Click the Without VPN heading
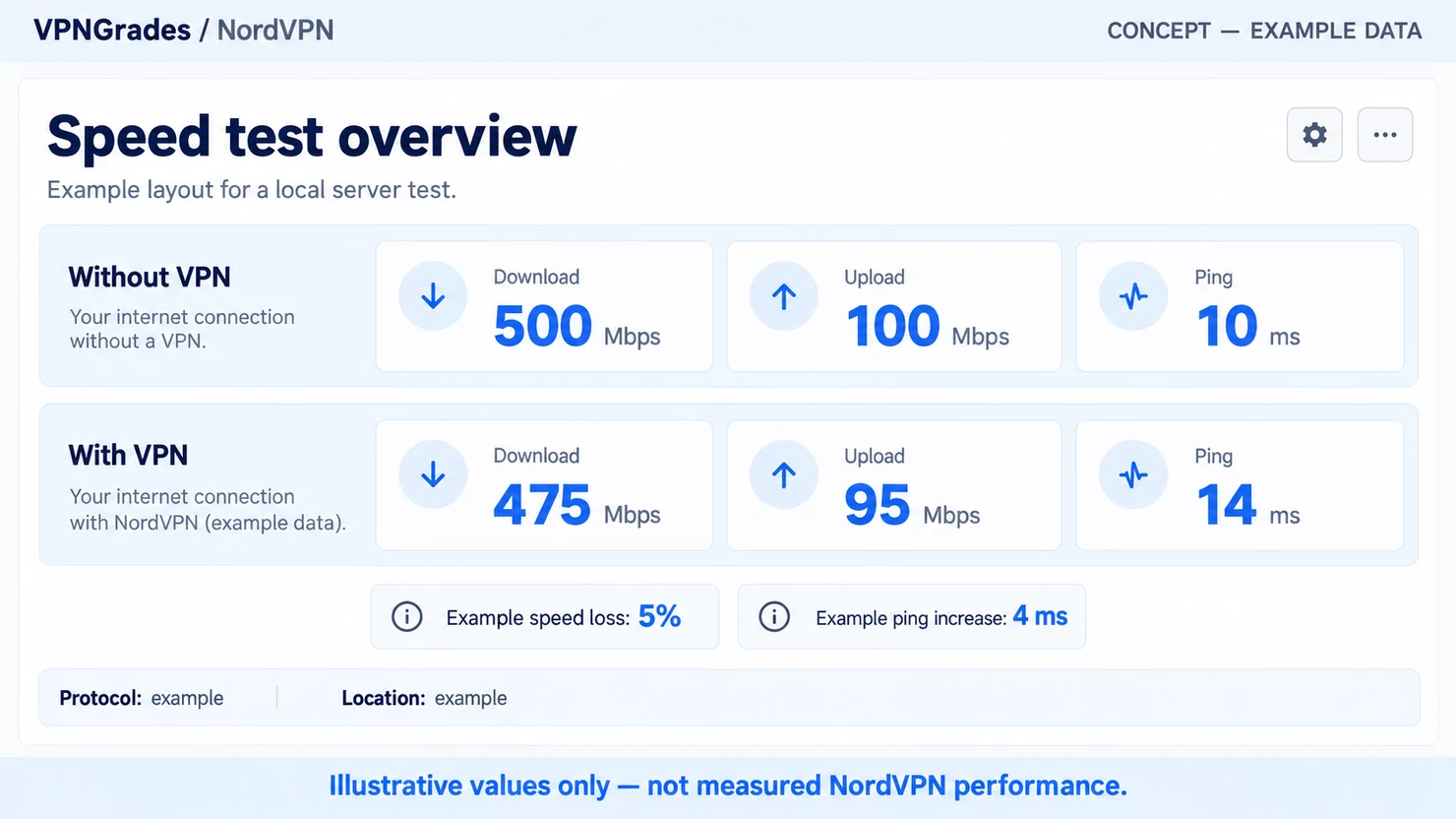Viewport: 1456px width, 819px height. [150, 277]
